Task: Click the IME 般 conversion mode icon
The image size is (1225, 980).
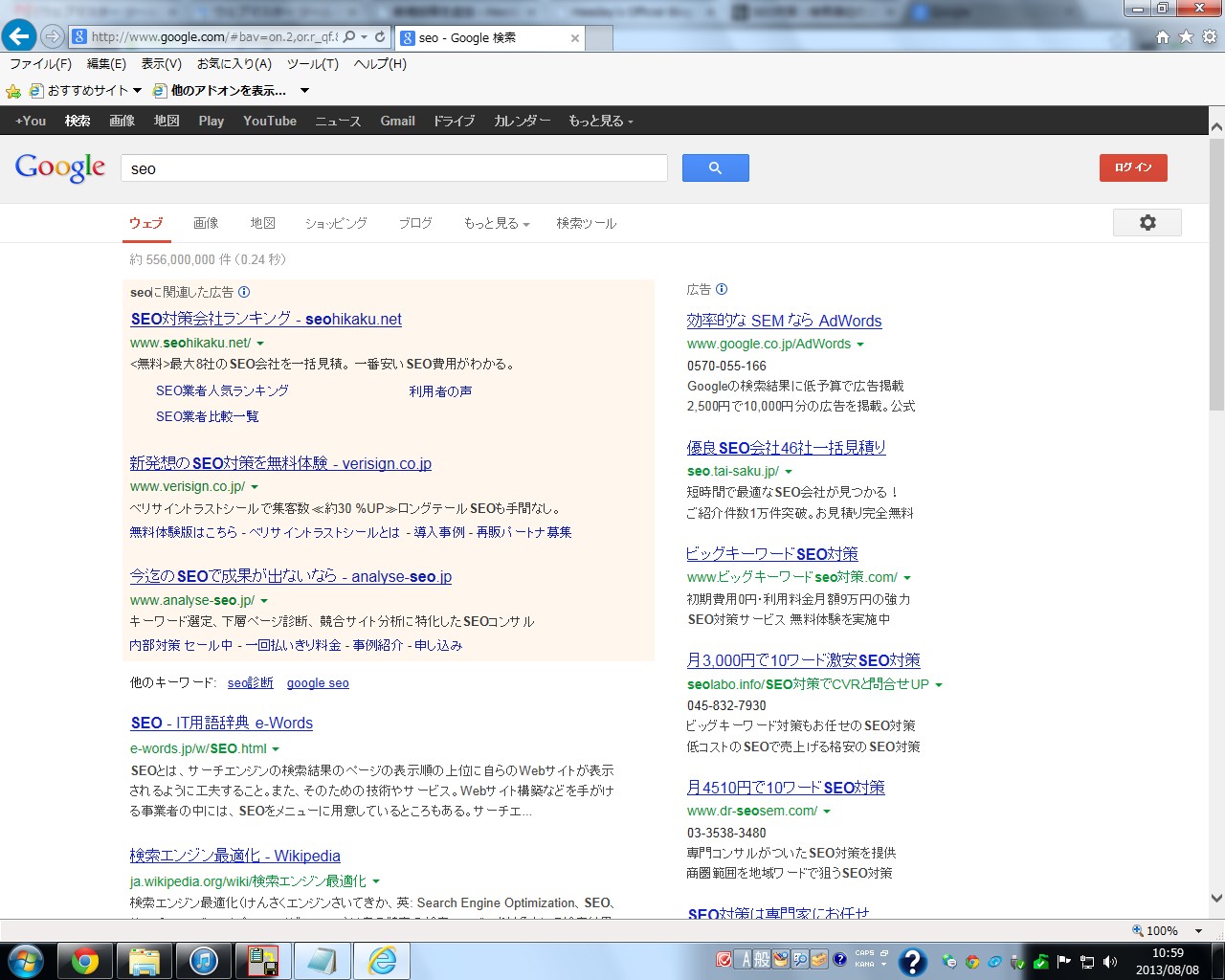Action: [x=763, y=960]
